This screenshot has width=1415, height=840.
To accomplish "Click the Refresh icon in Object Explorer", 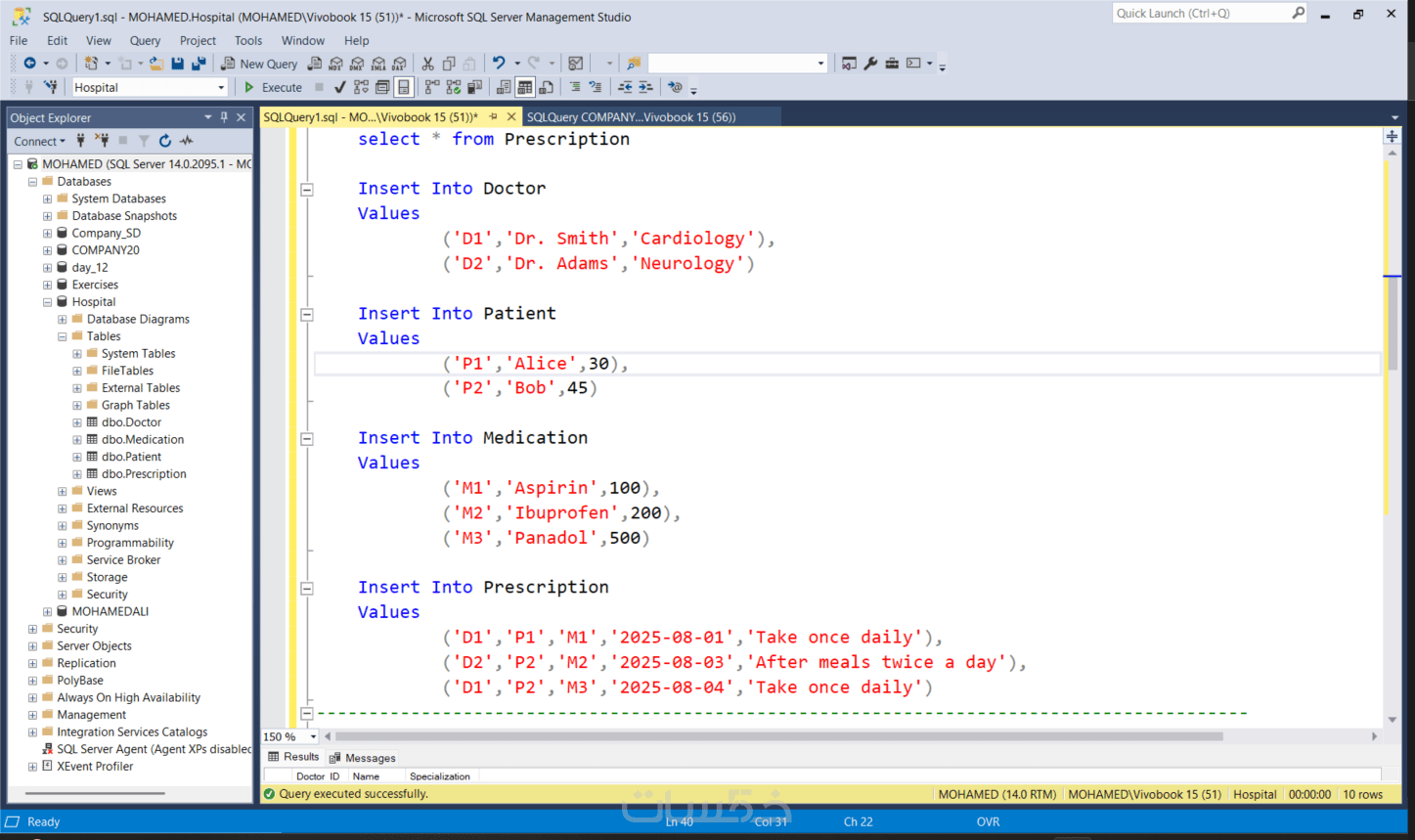I will click(165, 141).
